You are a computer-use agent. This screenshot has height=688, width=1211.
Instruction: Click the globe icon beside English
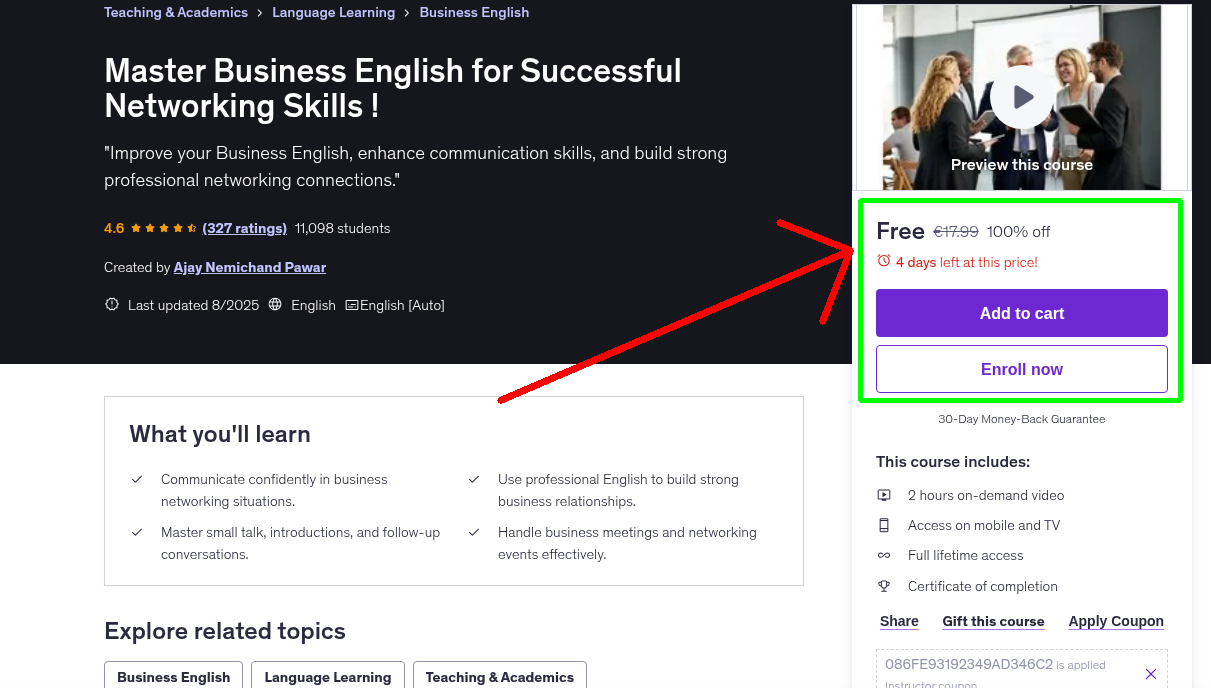(x=274, y=305)
